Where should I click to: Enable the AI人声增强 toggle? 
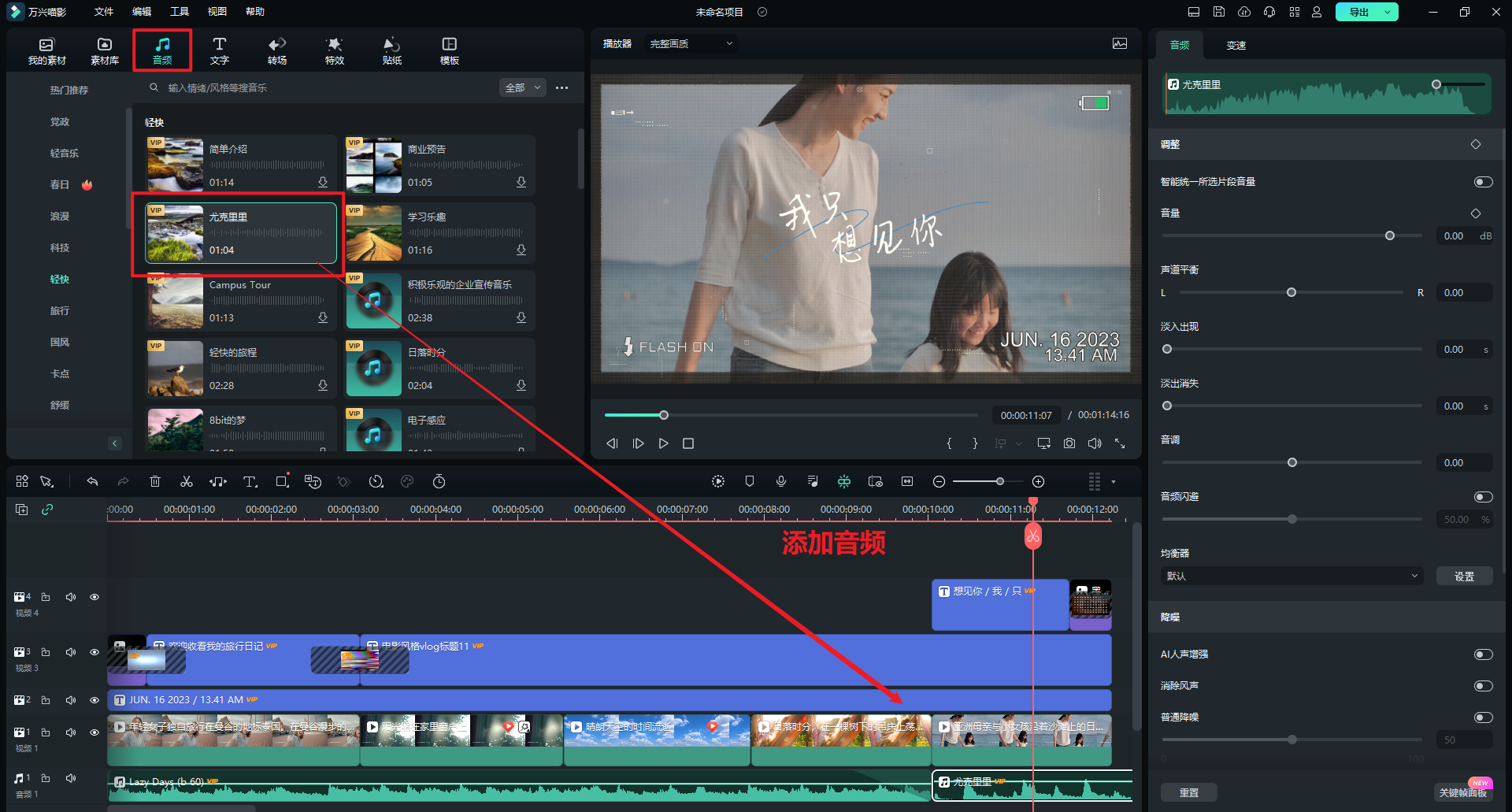click(x=1483, y=654)
